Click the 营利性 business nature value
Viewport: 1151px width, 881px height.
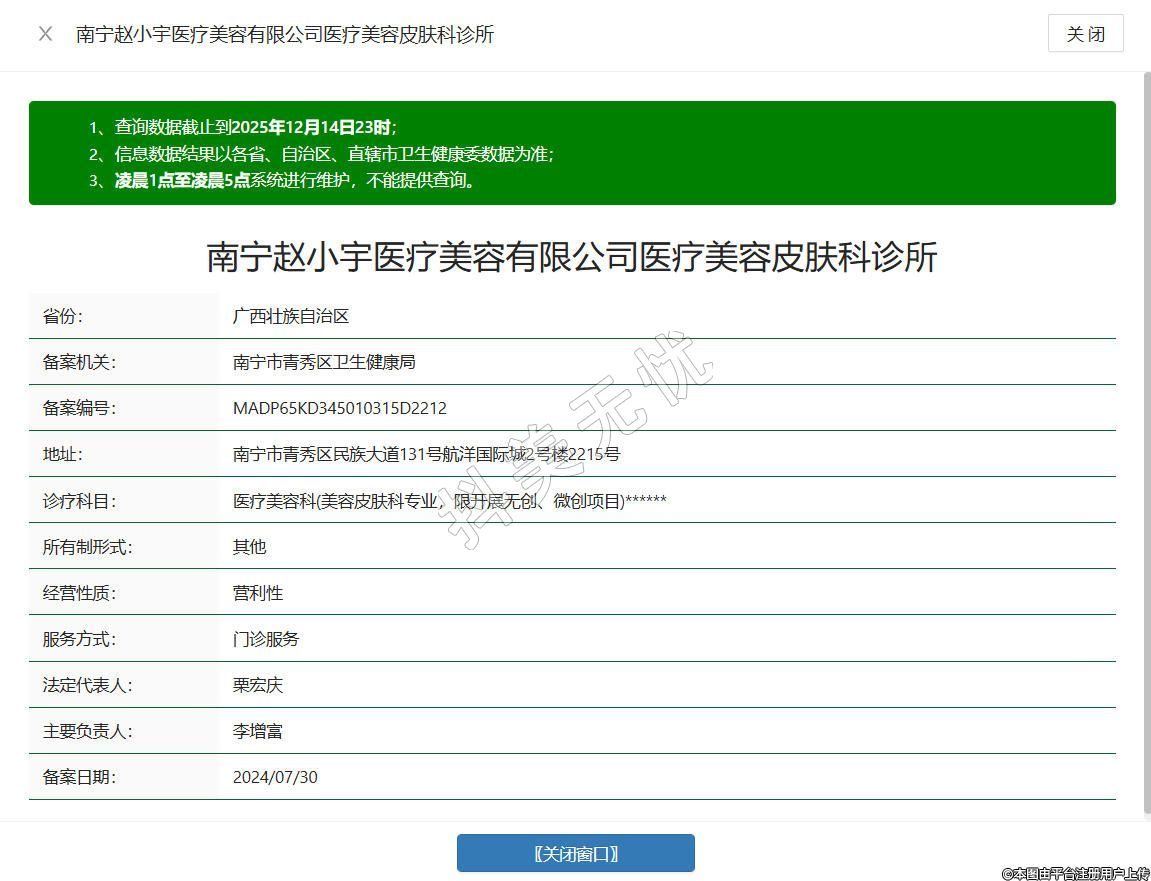pyautogui.click(x=258, y=592)
